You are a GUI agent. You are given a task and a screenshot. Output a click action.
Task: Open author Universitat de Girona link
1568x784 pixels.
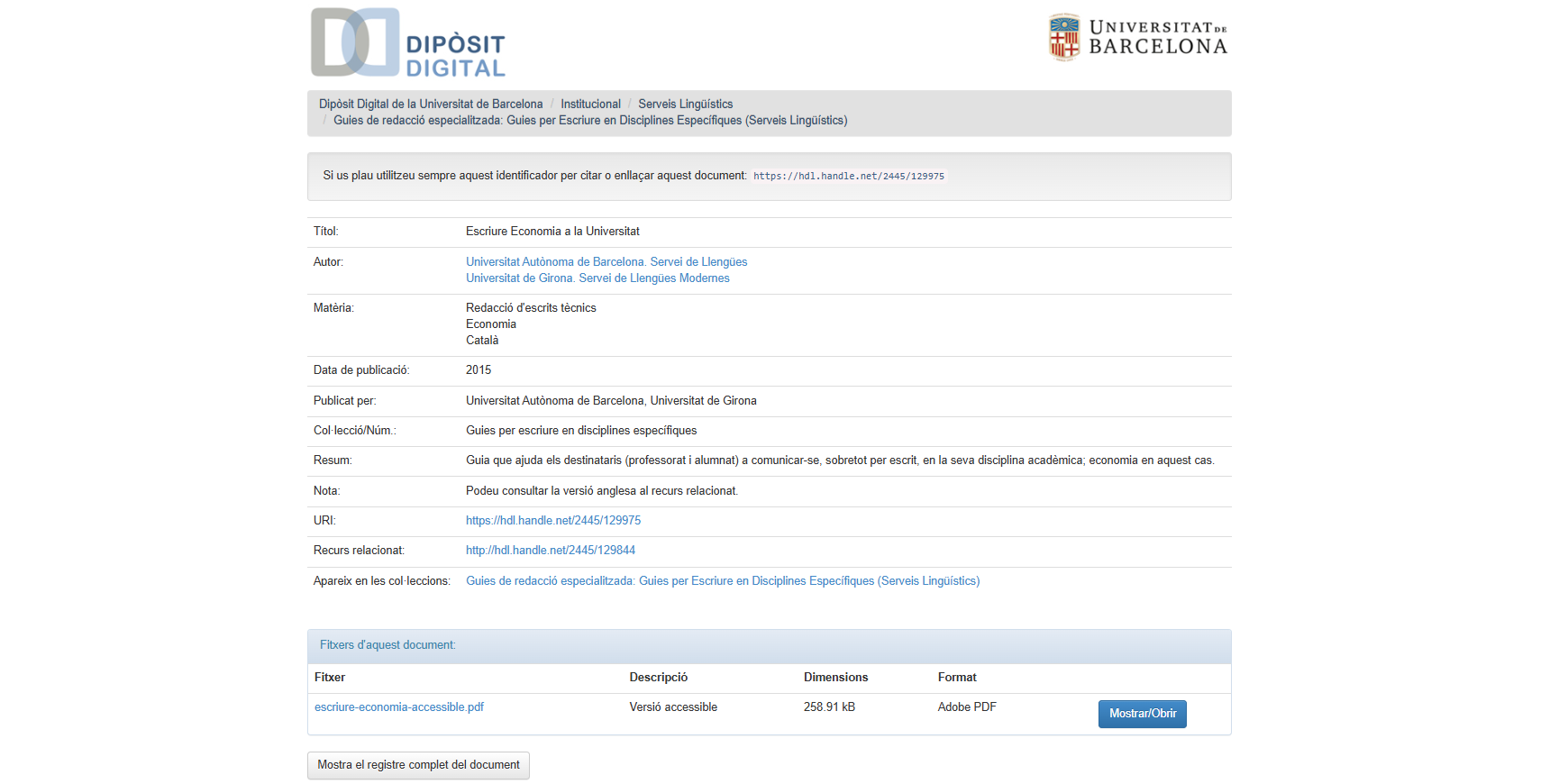(x=597, y=278)
